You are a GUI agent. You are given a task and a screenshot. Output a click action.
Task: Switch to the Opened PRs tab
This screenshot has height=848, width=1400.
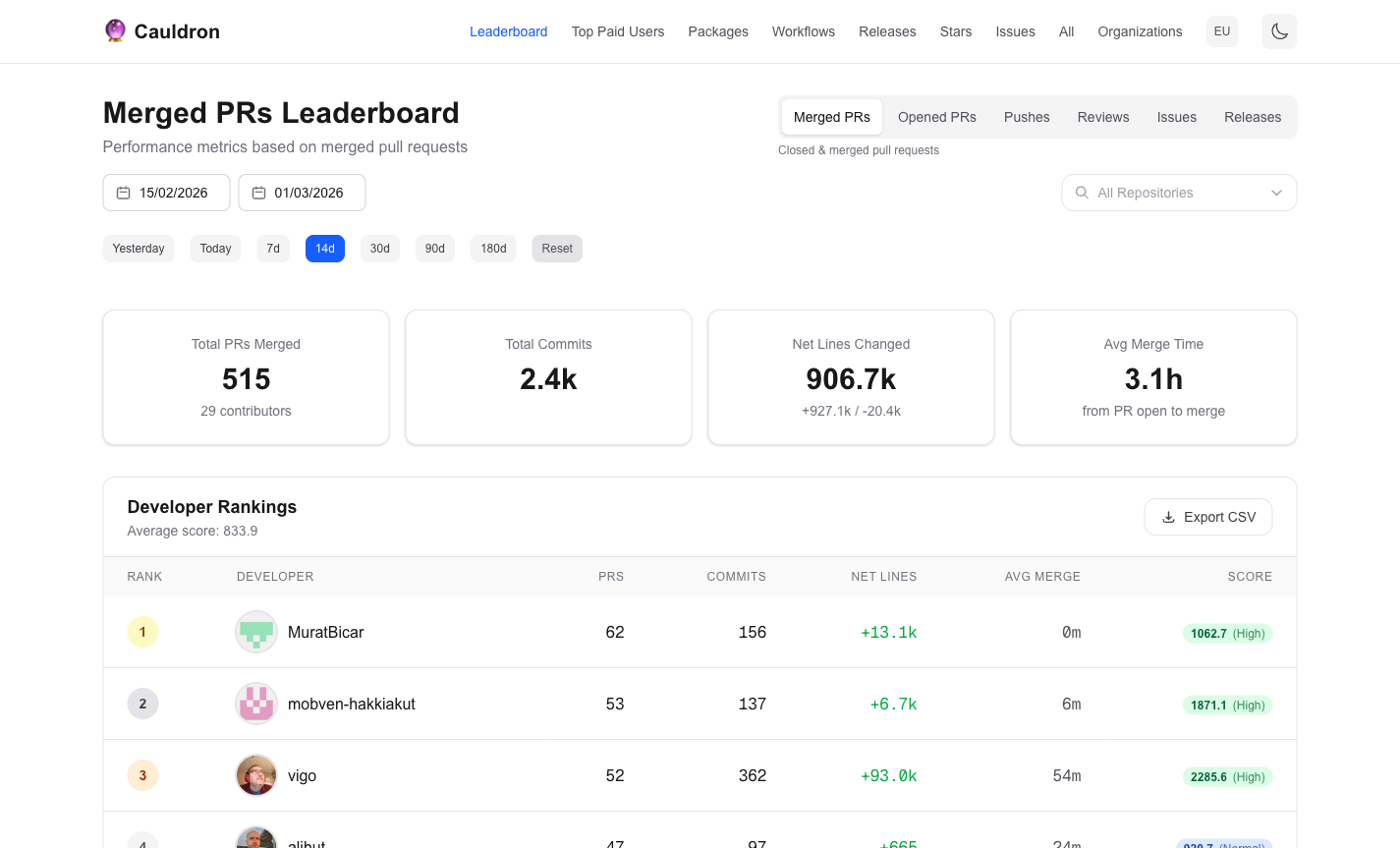[936, 116]
